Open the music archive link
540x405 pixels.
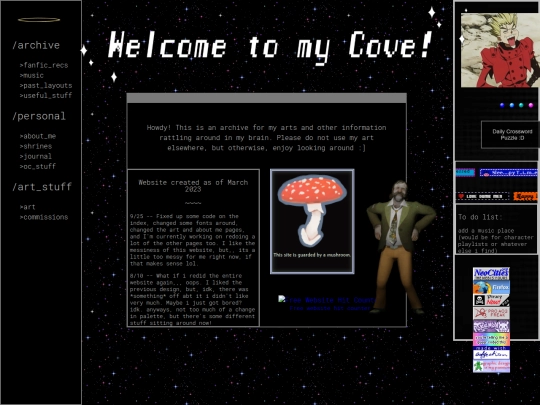[x=31, y=75]
